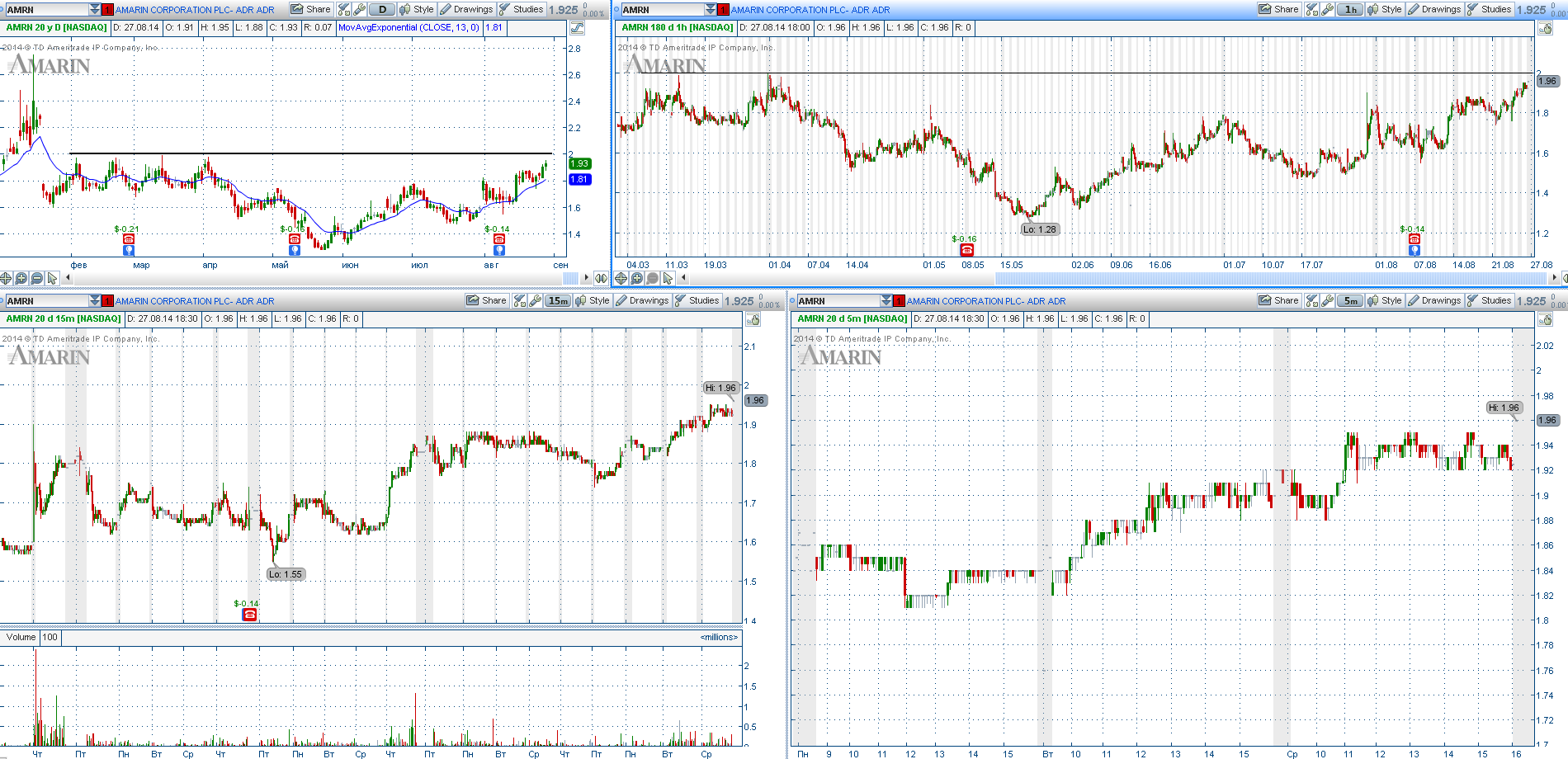The width and height of the screenshot is (1568, 759).
Task: Click the chart mode icon right of the MovAvg label
Action: (577, 27)
